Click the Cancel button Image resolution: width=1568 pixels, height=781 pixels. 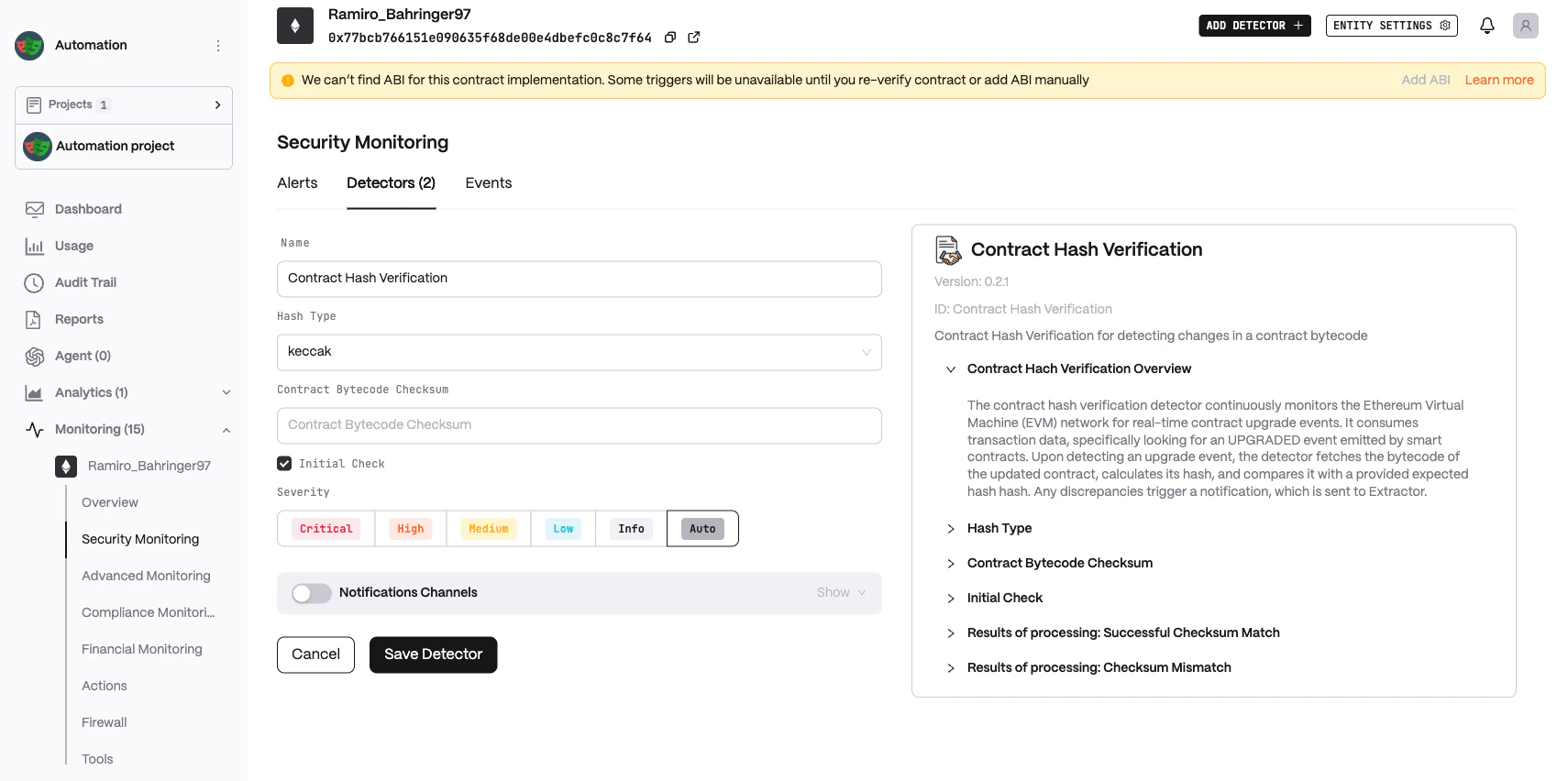(x=315, y=654)
